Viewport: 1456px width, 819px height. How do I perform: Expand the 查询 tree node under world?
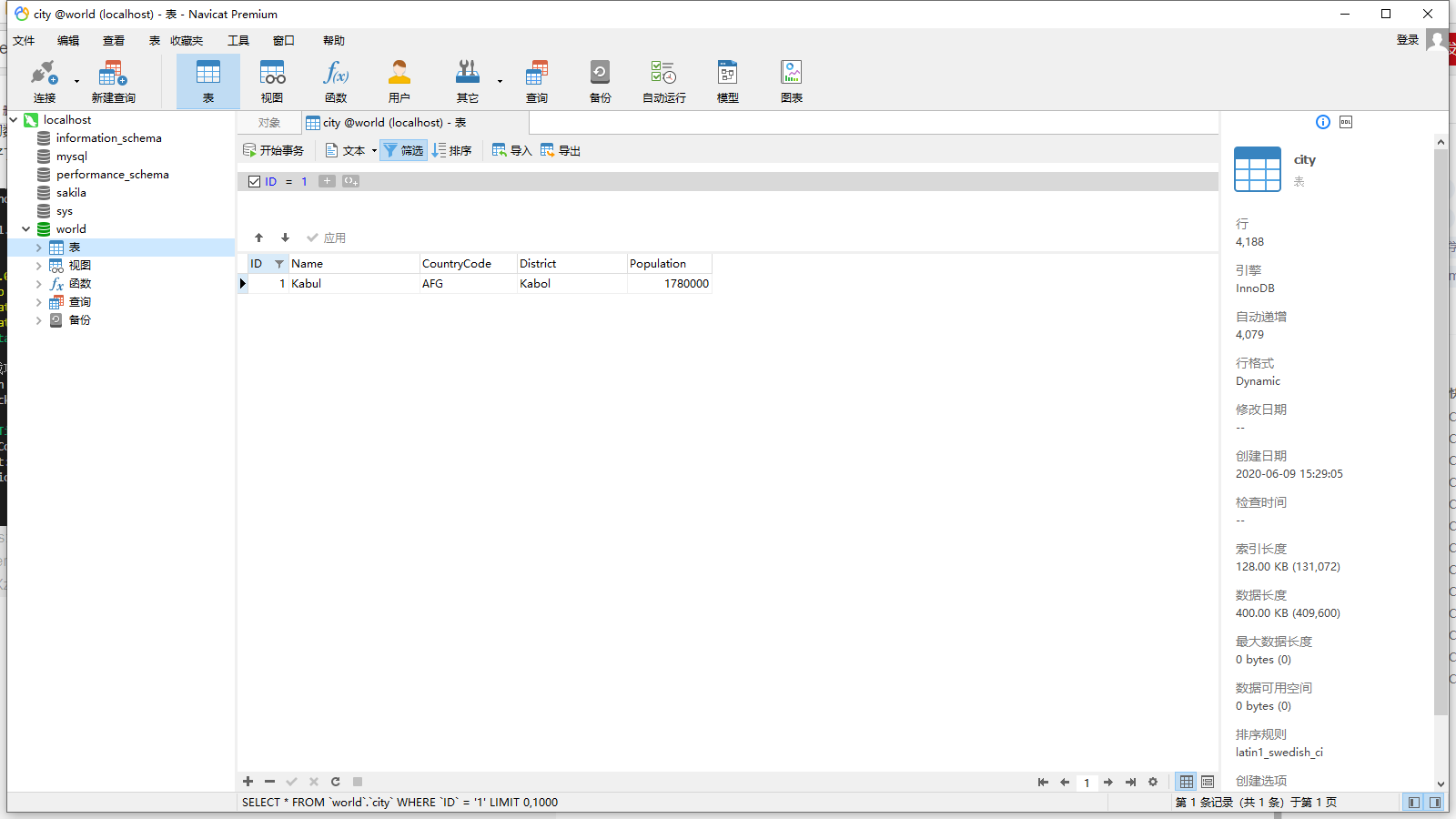[39, 302]
